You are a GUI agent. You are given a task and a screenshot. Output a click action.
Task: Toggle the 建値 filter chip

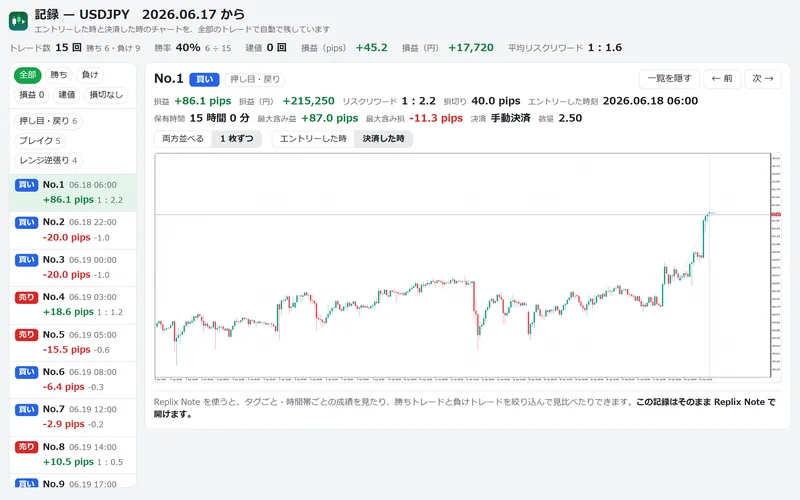coord(67,95)
